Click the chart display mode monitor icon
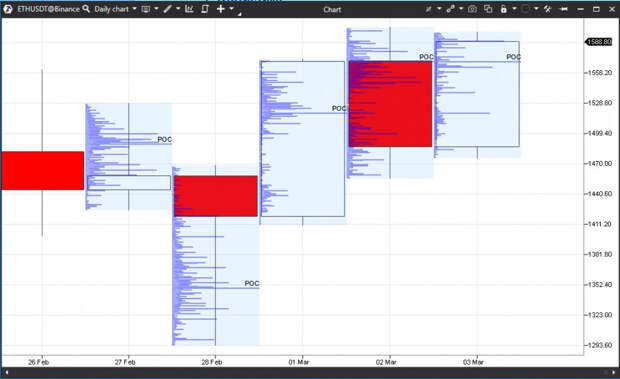620x379 pixels. tap(146, 9)
